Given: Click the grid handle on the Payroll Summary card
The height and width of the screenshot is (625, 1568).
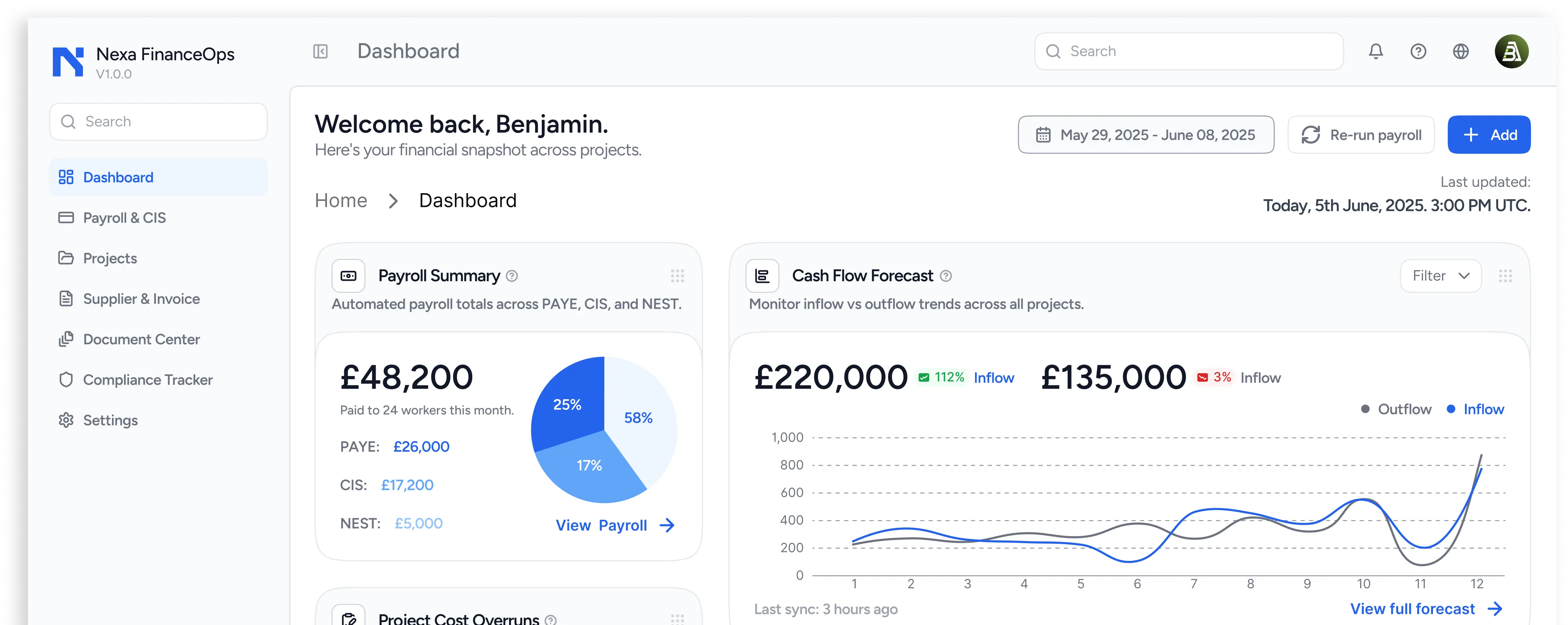Looking at the screenshot, I should click(678, 275).
